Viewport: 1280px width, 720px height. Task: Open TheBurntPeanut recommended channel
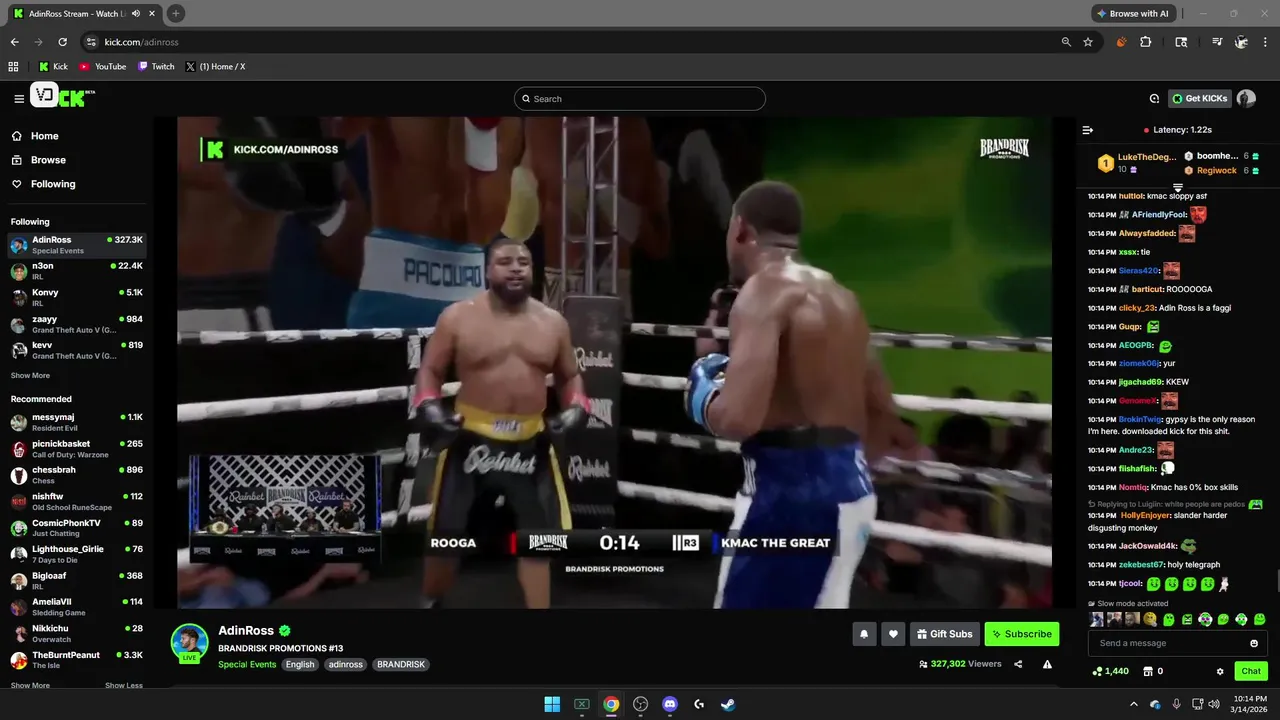click(x=77, y=660)
